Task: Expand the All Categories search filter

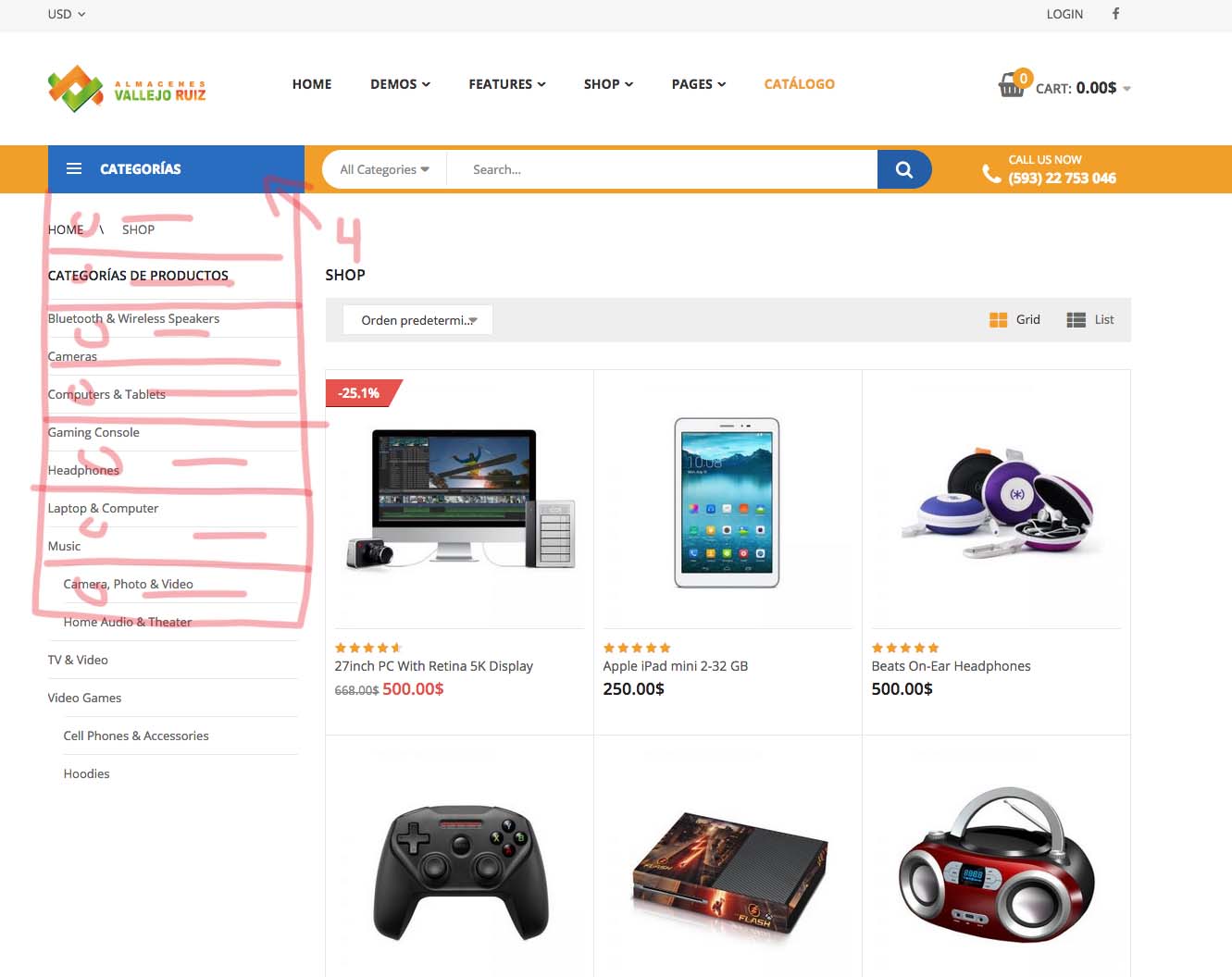Action: click(x=384, y=169)
